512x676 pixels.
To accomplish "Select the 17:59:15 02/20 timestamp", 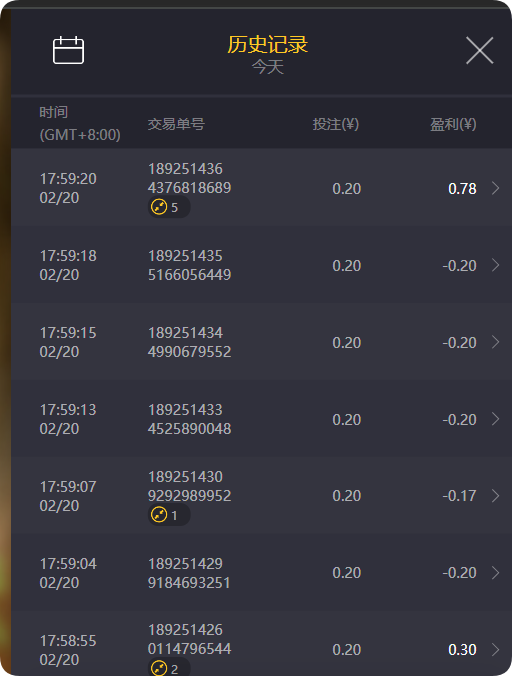I will [x=68, y=342].
